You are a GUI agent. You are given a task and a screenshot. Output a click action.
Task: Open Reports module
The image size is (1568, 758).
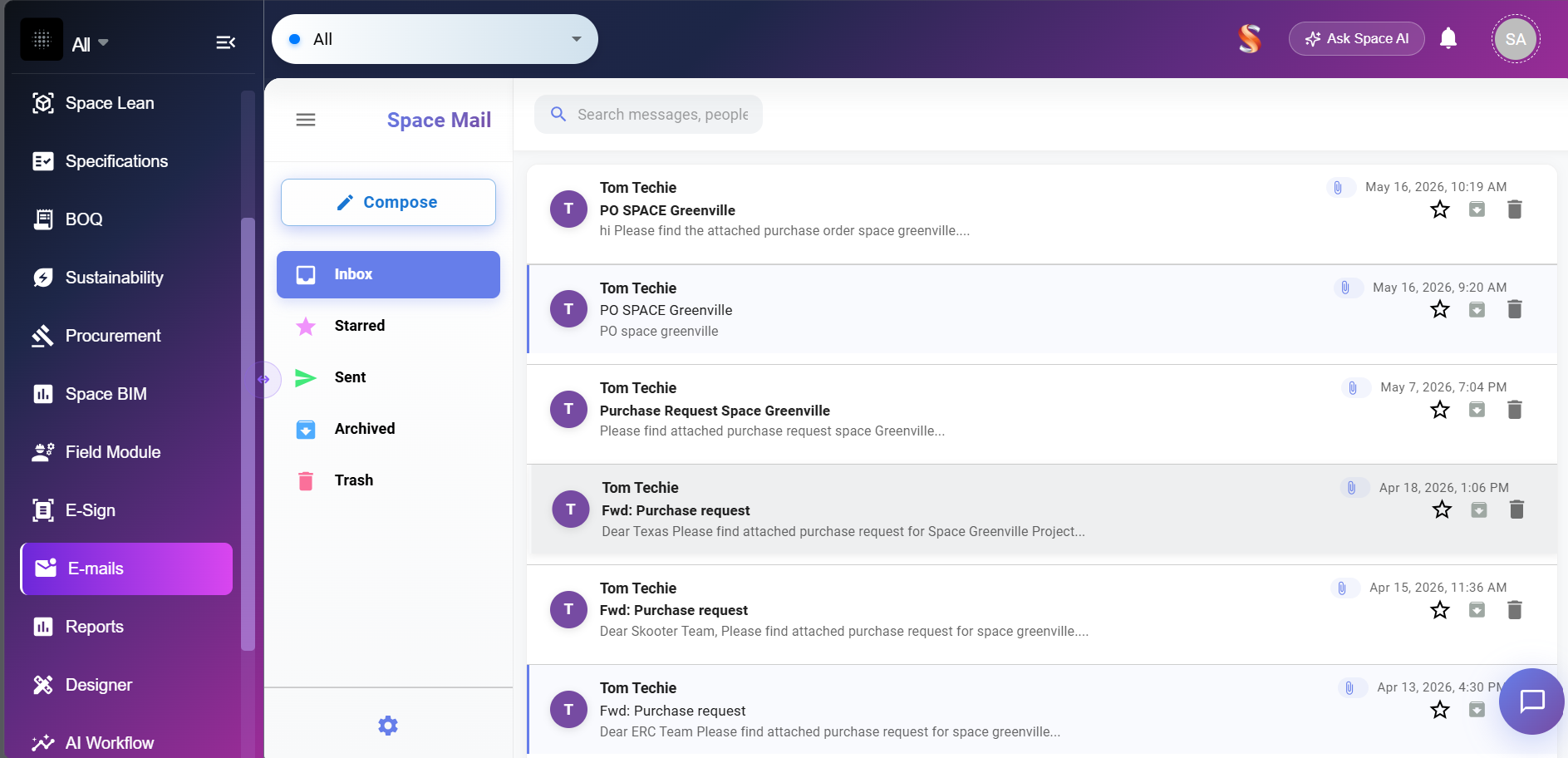click(126, 627)
